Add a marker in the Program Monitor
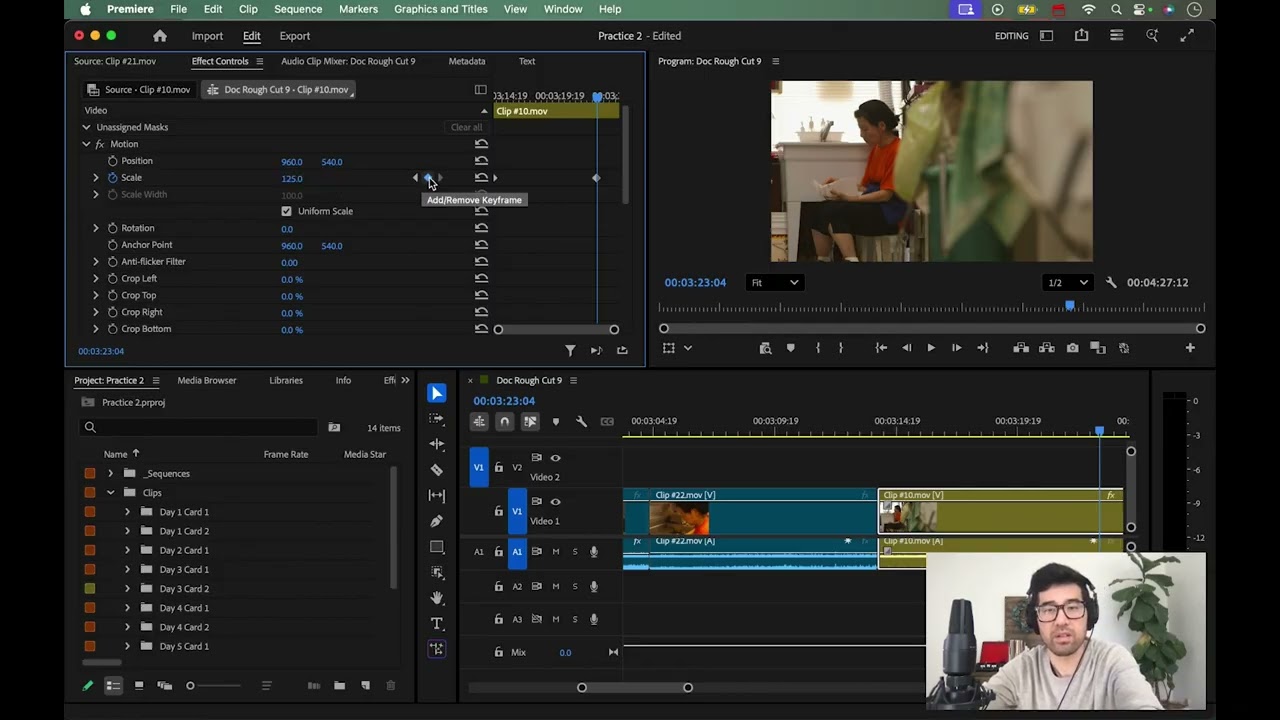 790,348
